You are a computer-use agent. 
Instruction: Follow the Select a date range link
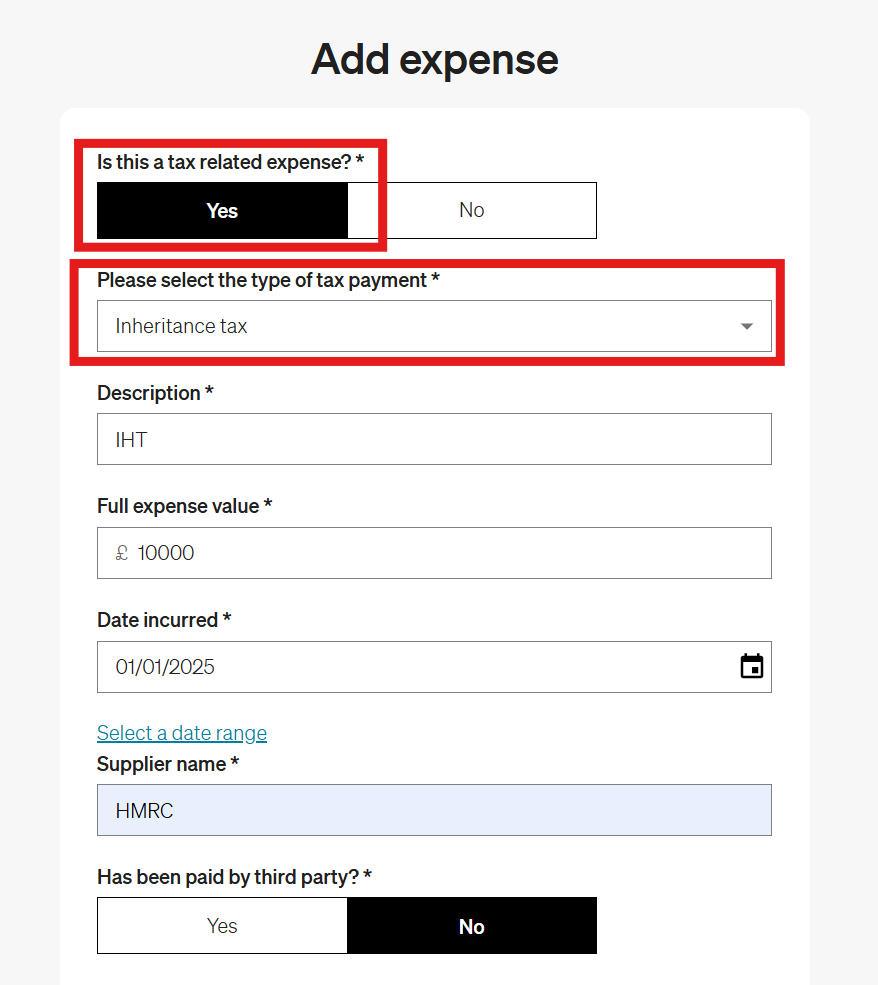[182, 733]
